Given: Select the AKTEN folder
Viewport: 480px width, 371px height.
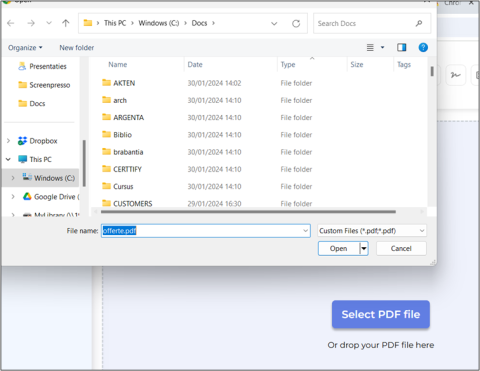Looking at the screenshot, I should point(124,83).
